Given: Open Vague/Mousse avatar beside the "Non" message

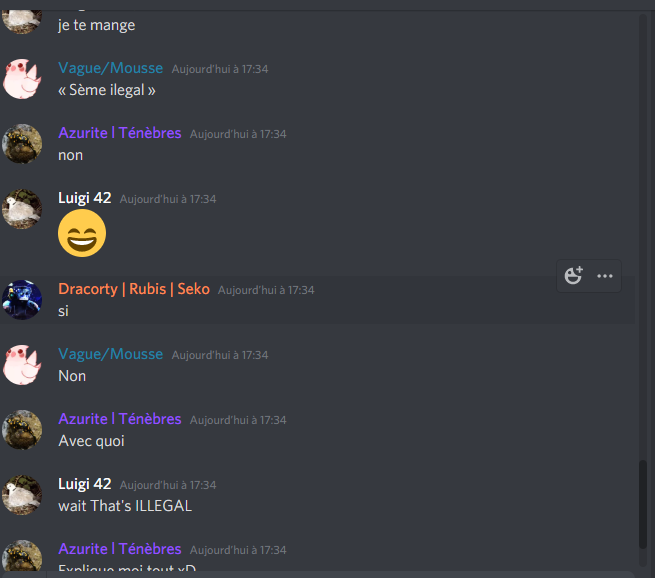Looking at the screenshot, I should 22,365.
